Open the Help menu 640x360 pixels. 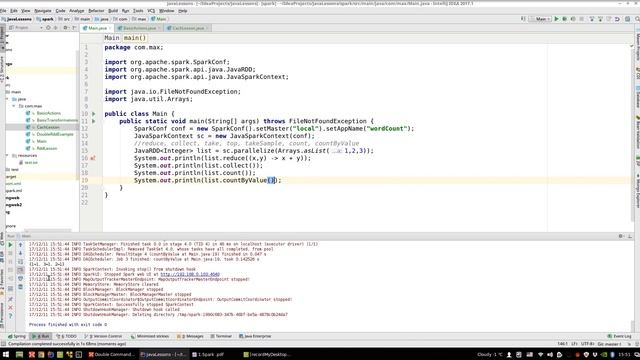click(183, 11)
